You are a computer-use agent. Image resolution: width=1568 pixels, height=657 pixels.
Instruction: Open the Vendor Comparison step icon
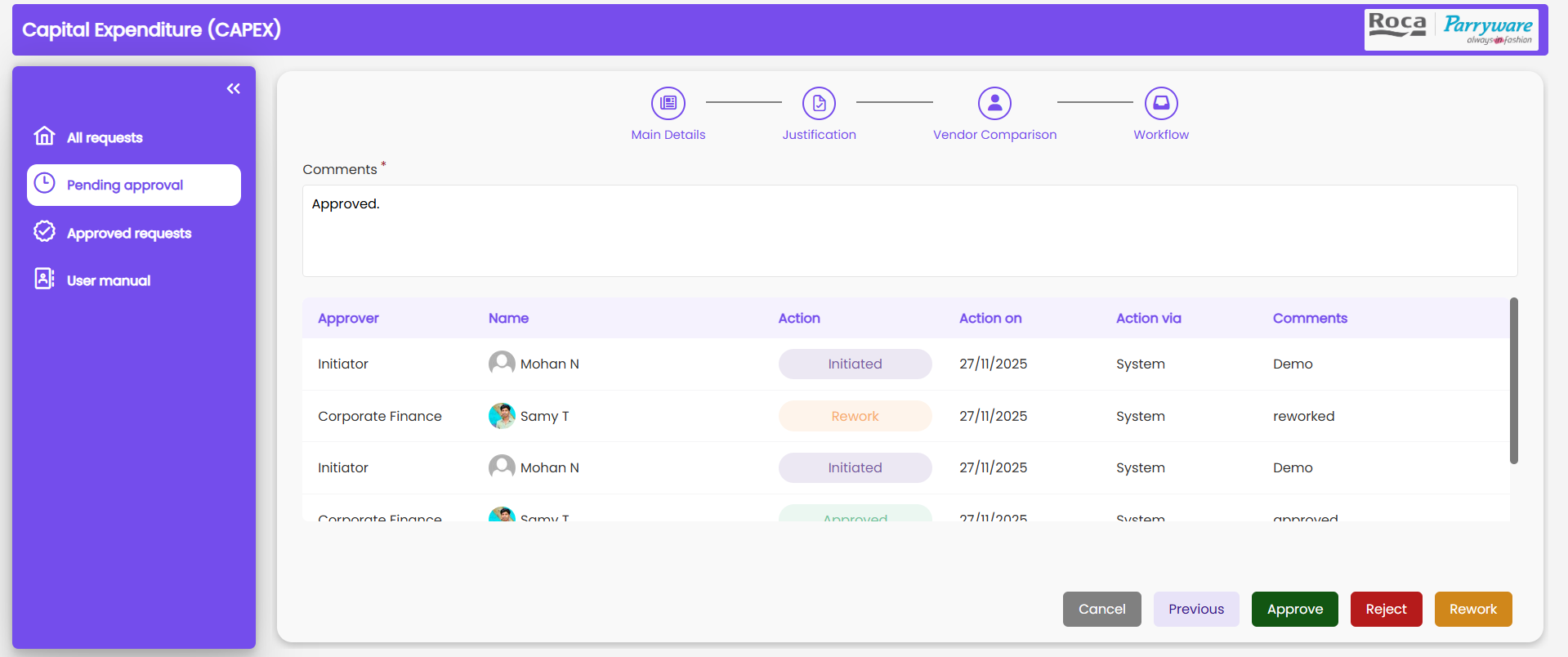994,104
